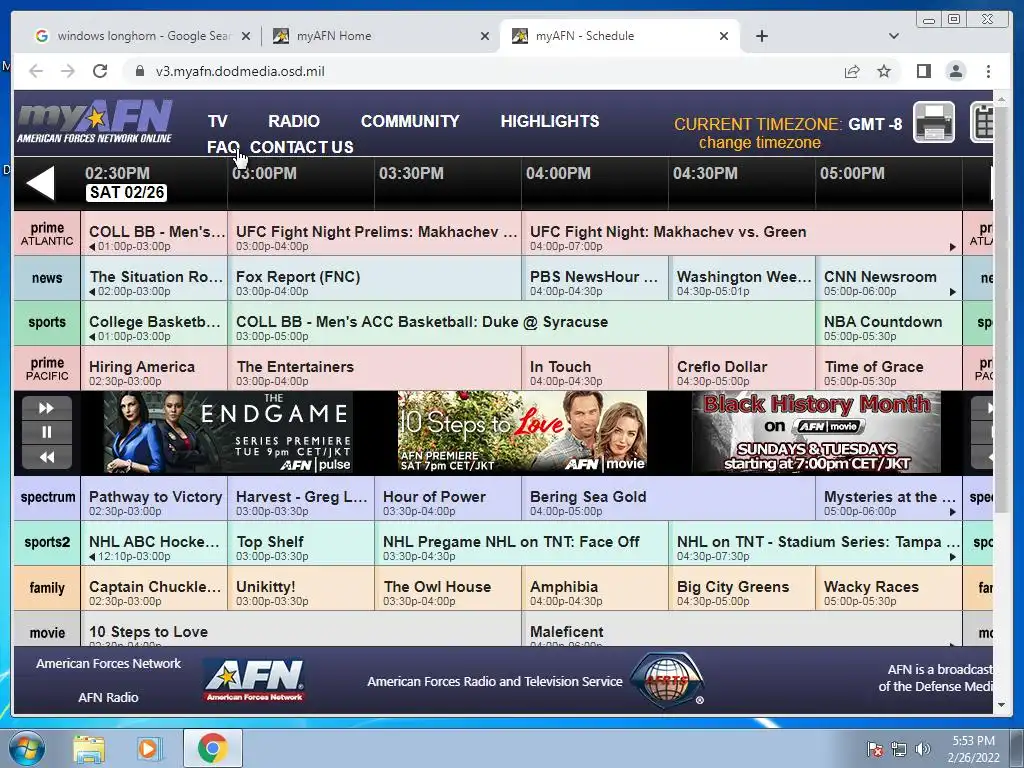Pause the promo banner carousel

(46, 432)
